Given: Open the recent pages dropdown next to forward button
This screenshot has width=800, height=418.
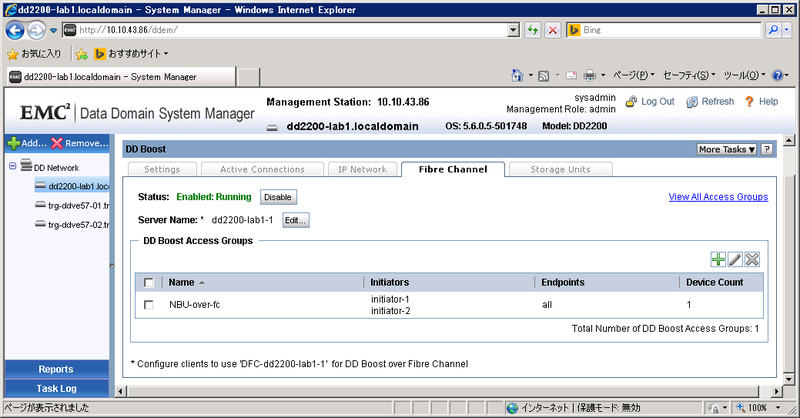Looking at the screenshot, I should [x=53, y=31].
